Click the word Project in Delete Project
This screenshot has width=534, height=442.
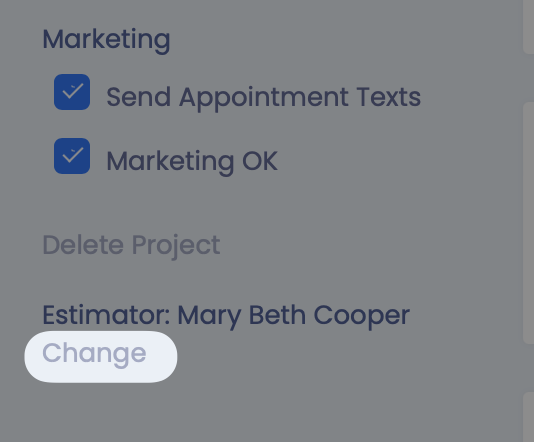coord(176,246)
